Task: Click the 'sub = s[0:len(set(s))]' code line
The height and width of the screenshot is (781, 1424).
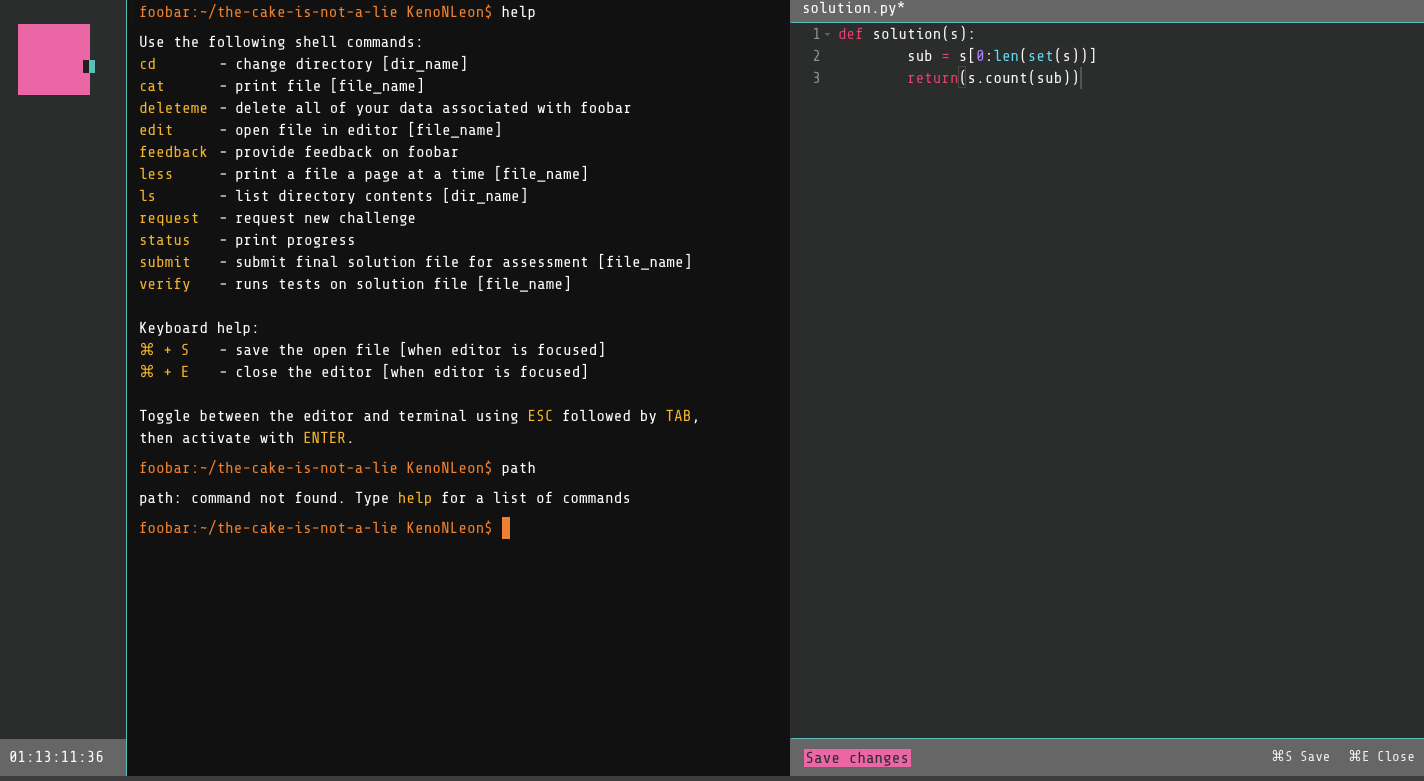Action: 1002,56
